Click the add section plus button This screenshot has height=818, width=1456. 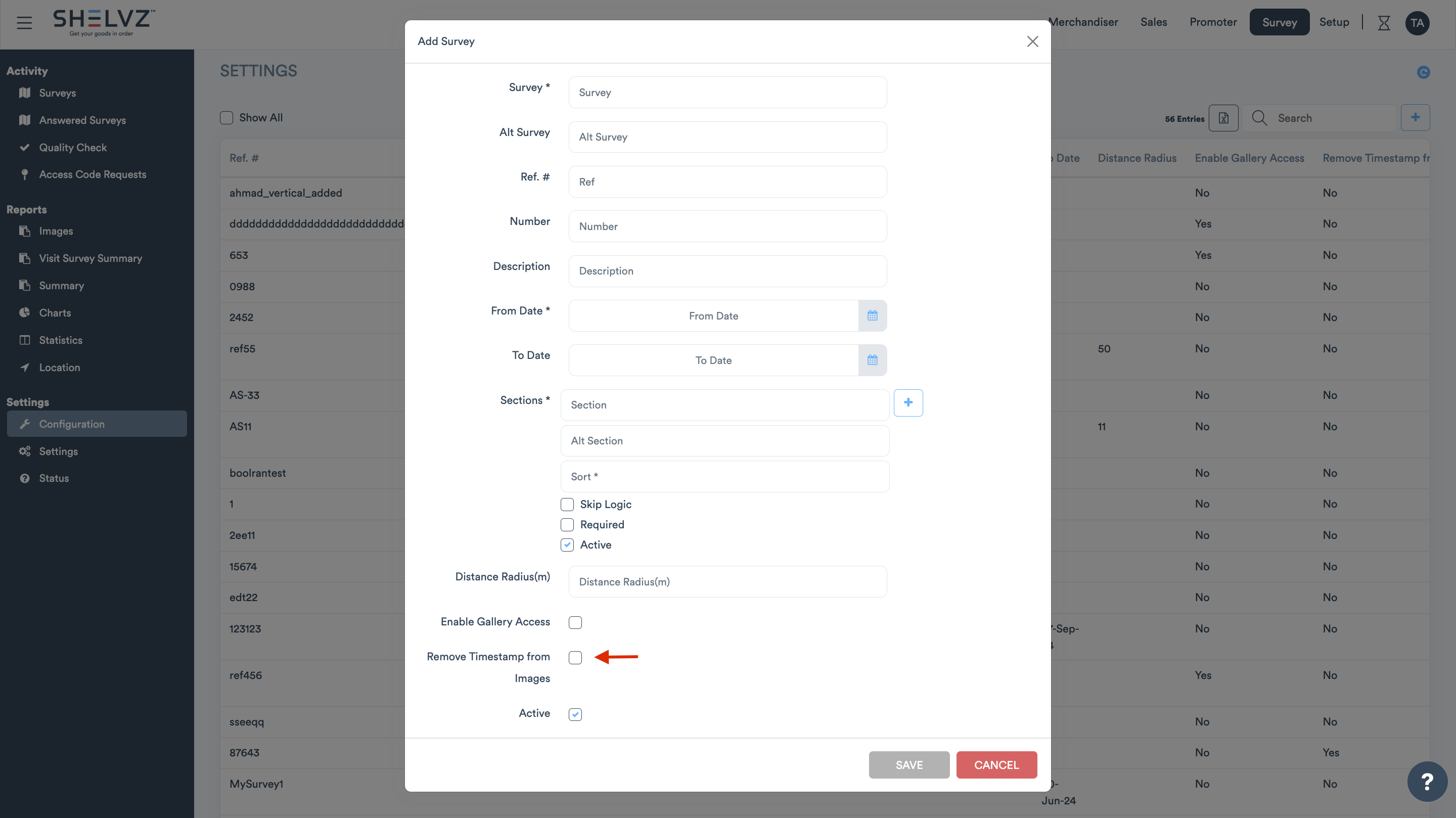coord(908,402)
